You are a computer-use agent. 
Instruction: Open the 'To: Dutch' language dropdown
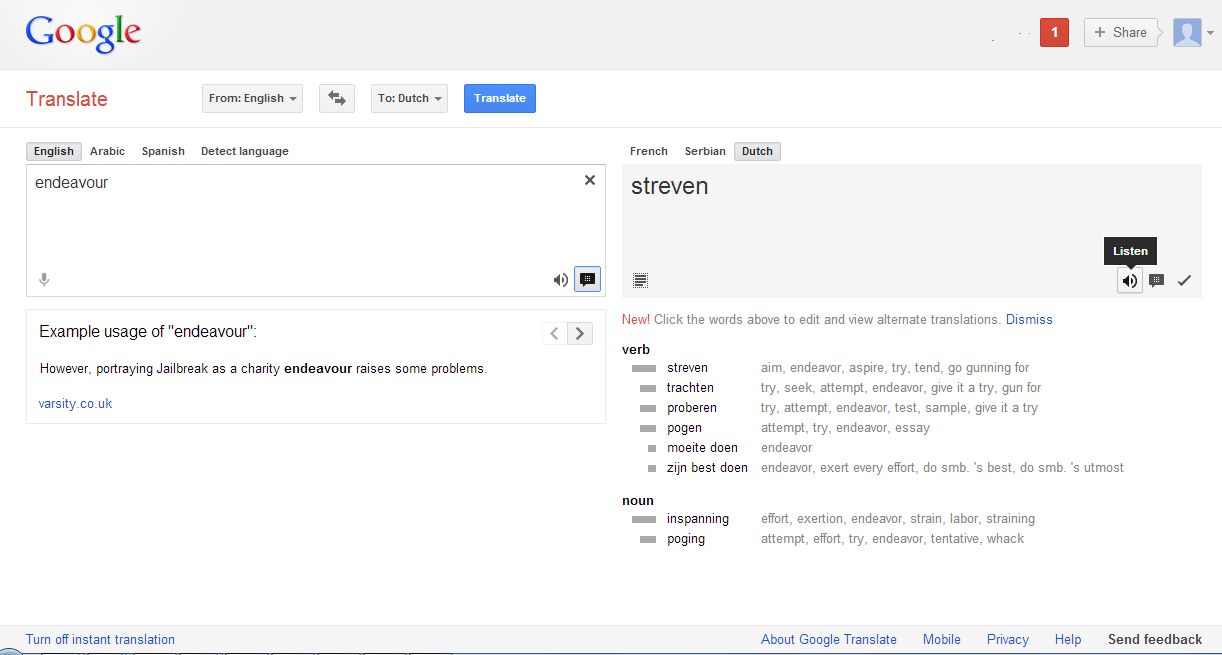409,98
